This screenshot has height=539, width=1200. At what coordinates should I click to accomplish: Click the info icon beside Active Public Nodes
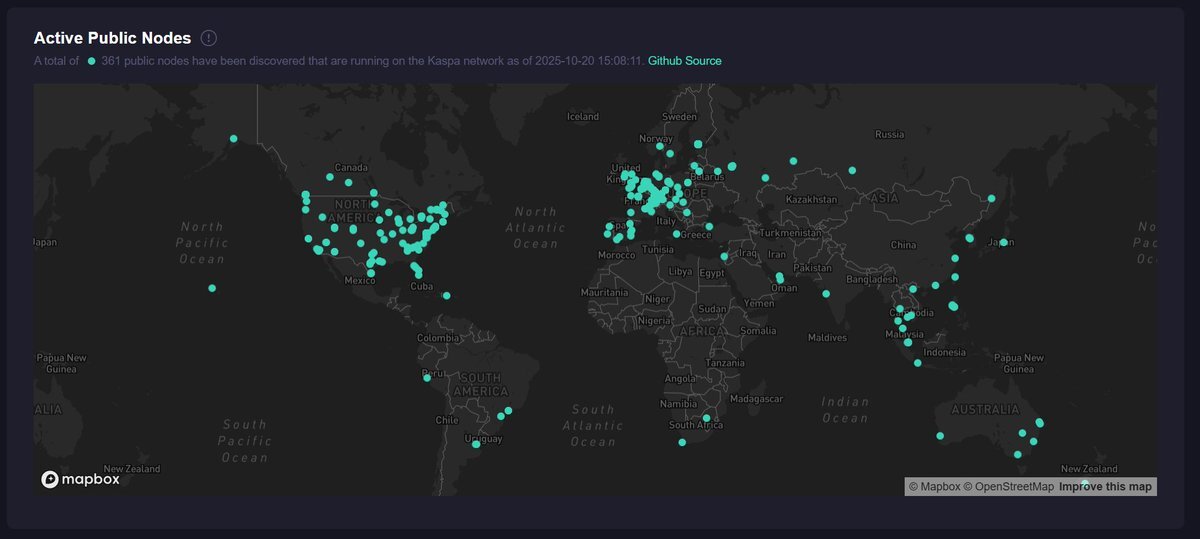pos(208,38)
